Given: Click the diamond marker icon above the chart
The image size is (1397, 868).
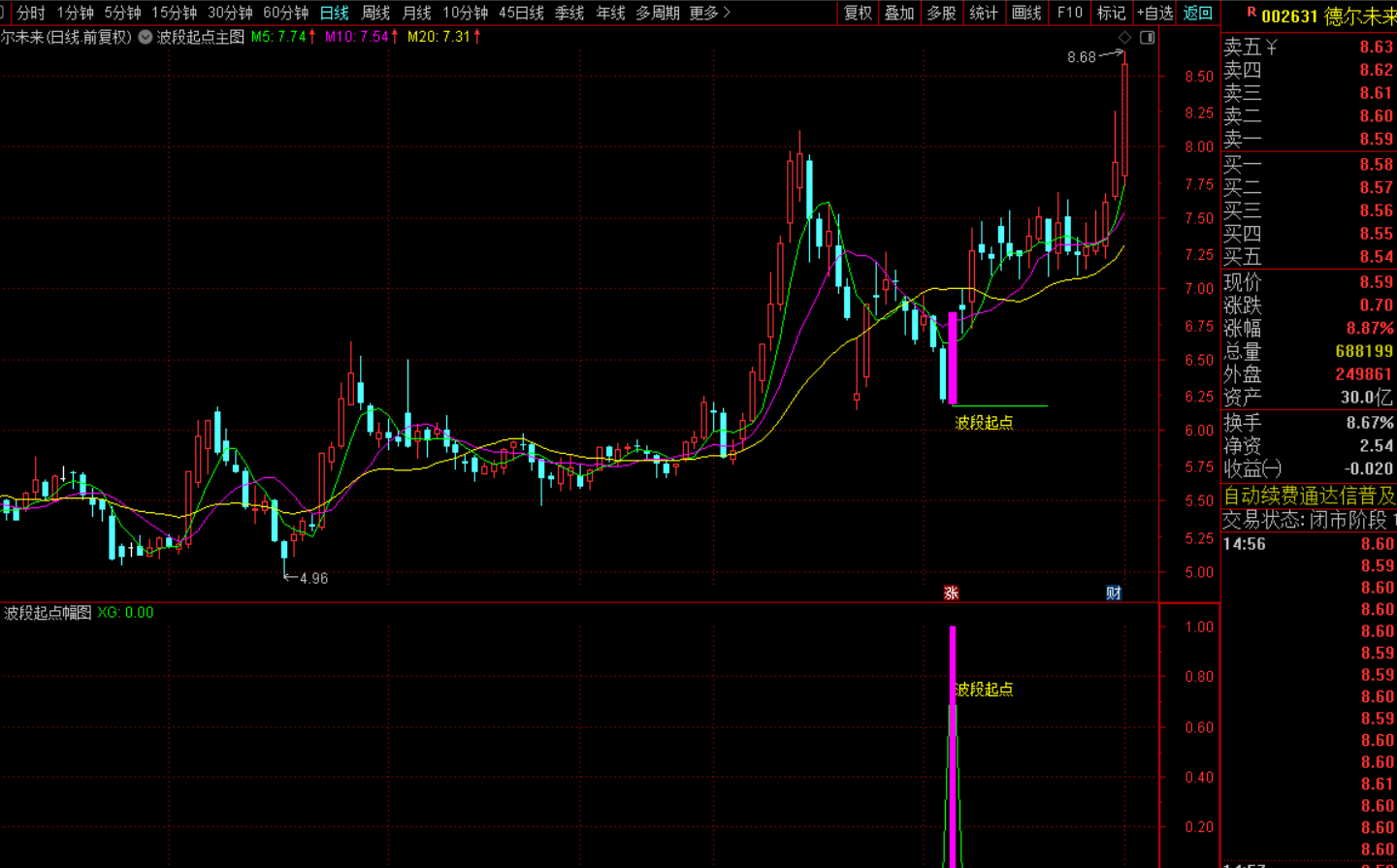Looking at the screenshot, I should tap(1124, 37).
